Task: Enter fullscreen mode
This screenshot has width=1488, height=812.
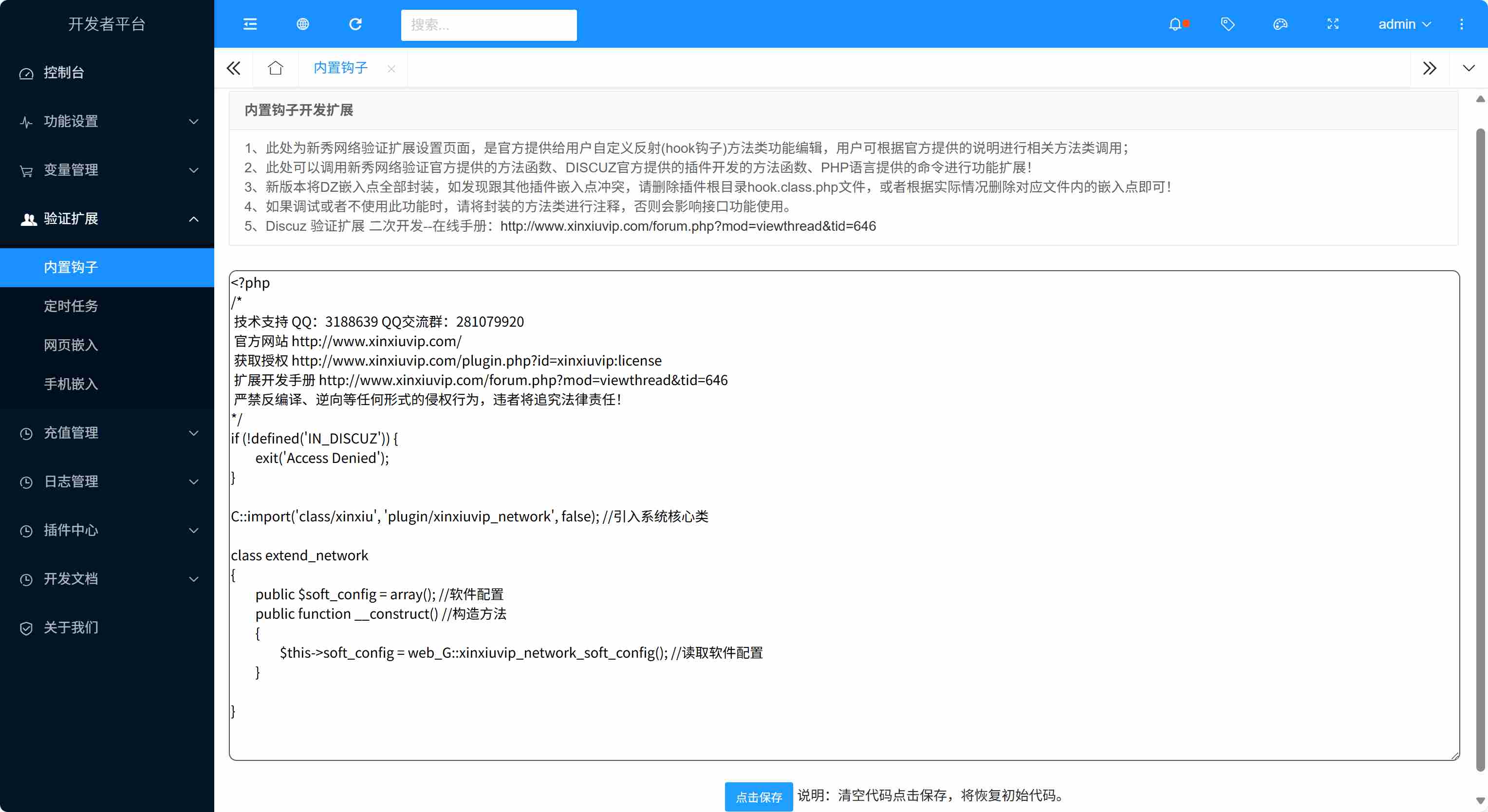Action: 1333,24
